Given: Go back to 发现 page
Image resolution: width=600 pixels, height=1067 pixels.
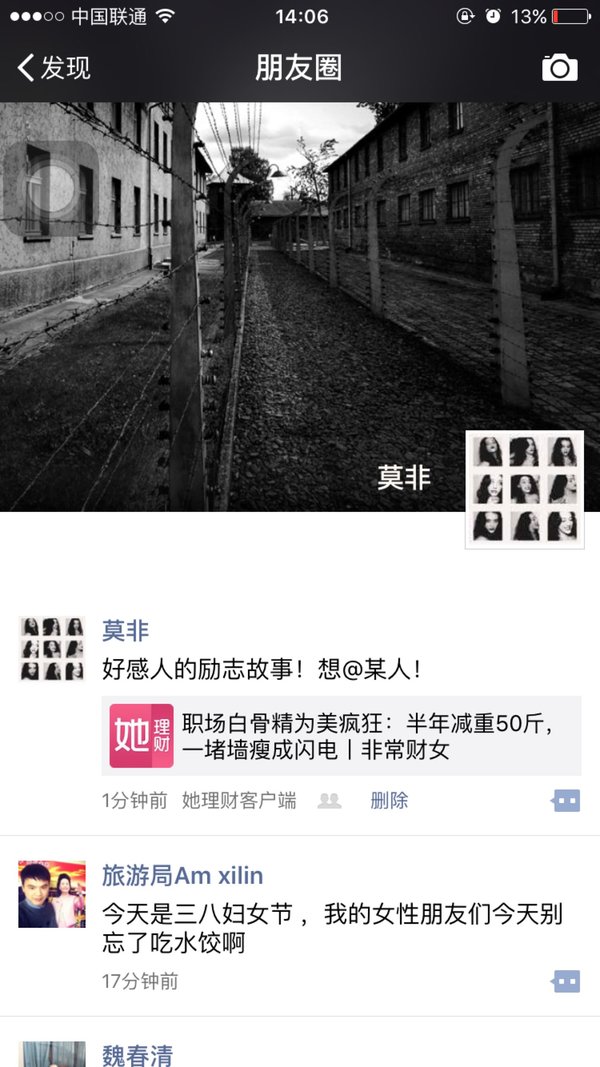Looking at the screenshot, I should pyautogui.click(x=54, y=68).
